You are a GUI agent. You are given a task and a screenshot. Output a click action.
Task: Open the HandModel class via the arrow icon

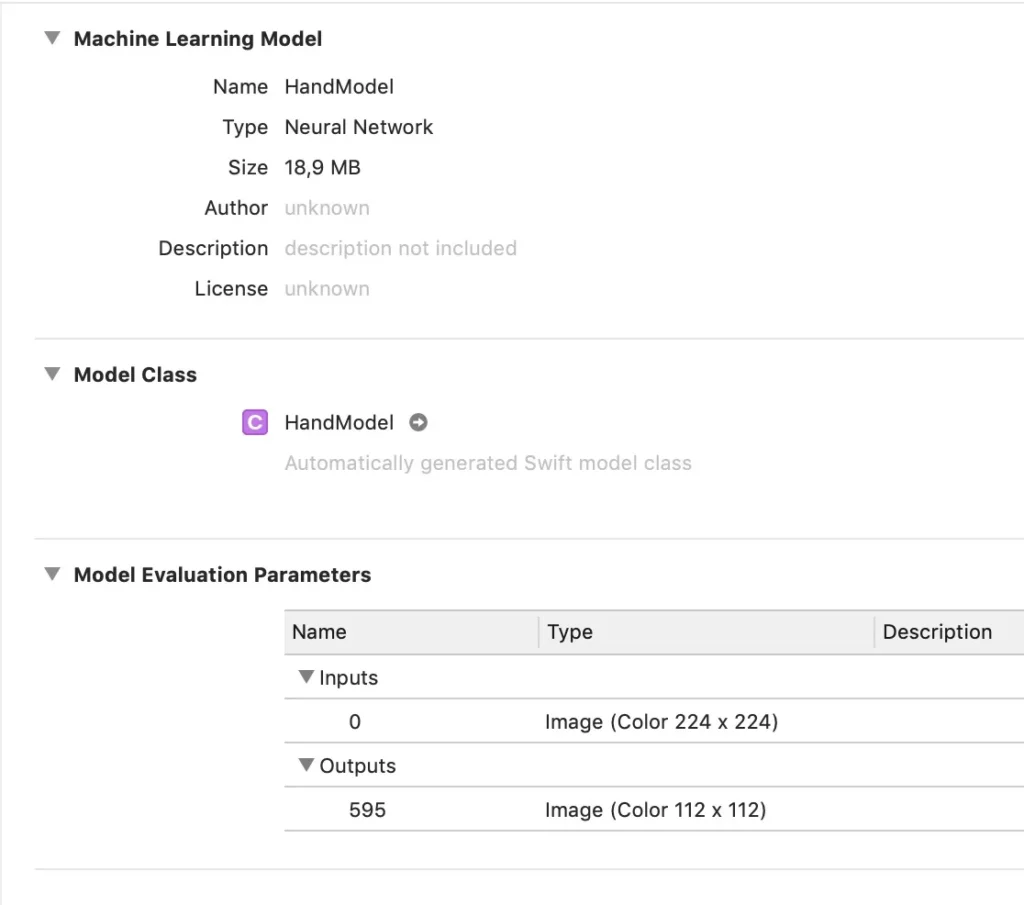click(x=418, y=422)
